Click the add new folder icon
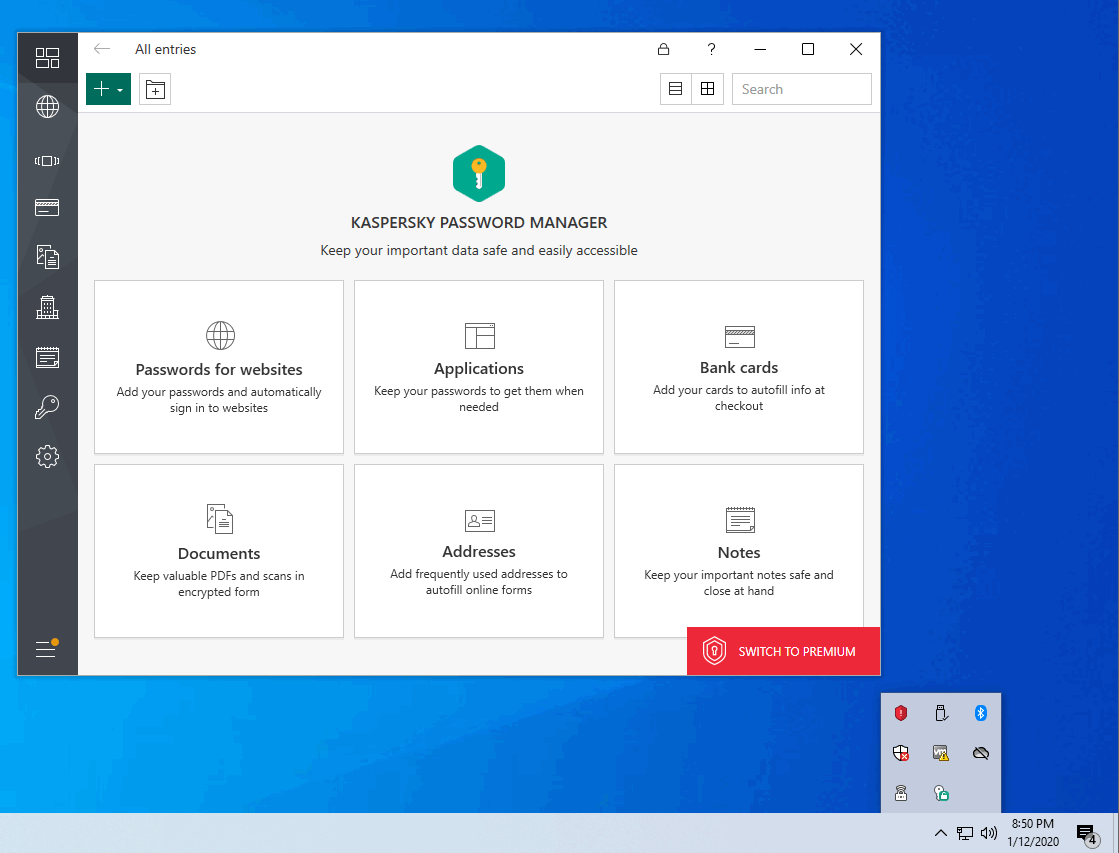Screen dimensions: 1119x853 point(155,89)
